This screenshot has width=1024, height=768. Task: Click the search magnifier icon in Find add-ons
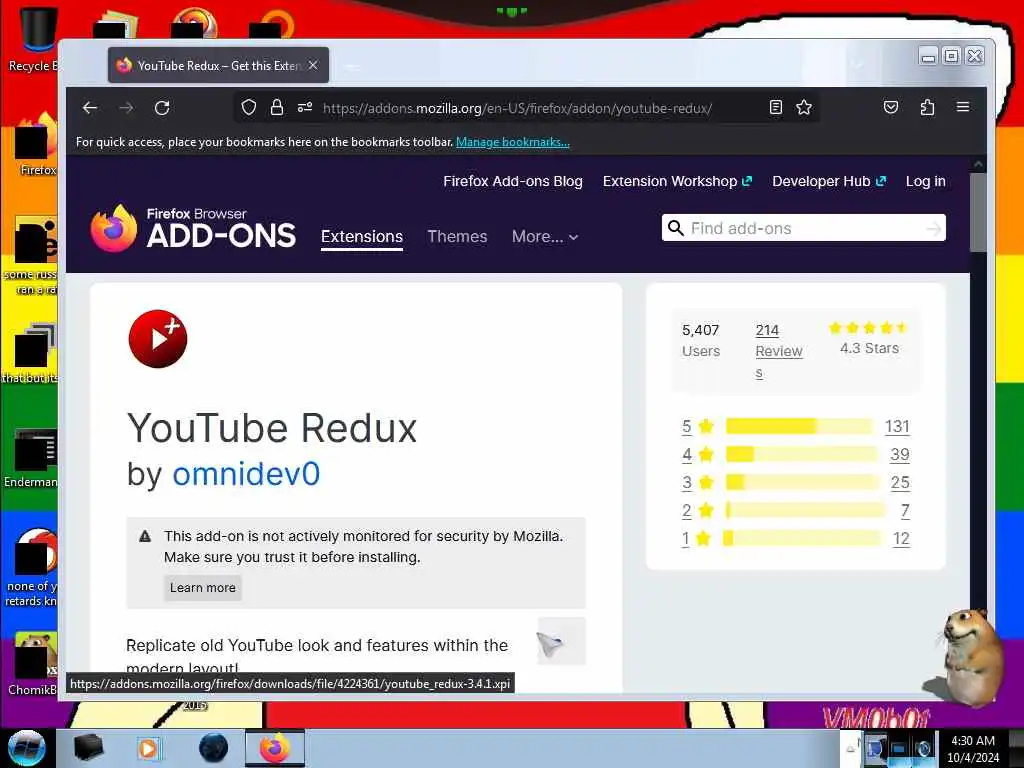[676, 228]
